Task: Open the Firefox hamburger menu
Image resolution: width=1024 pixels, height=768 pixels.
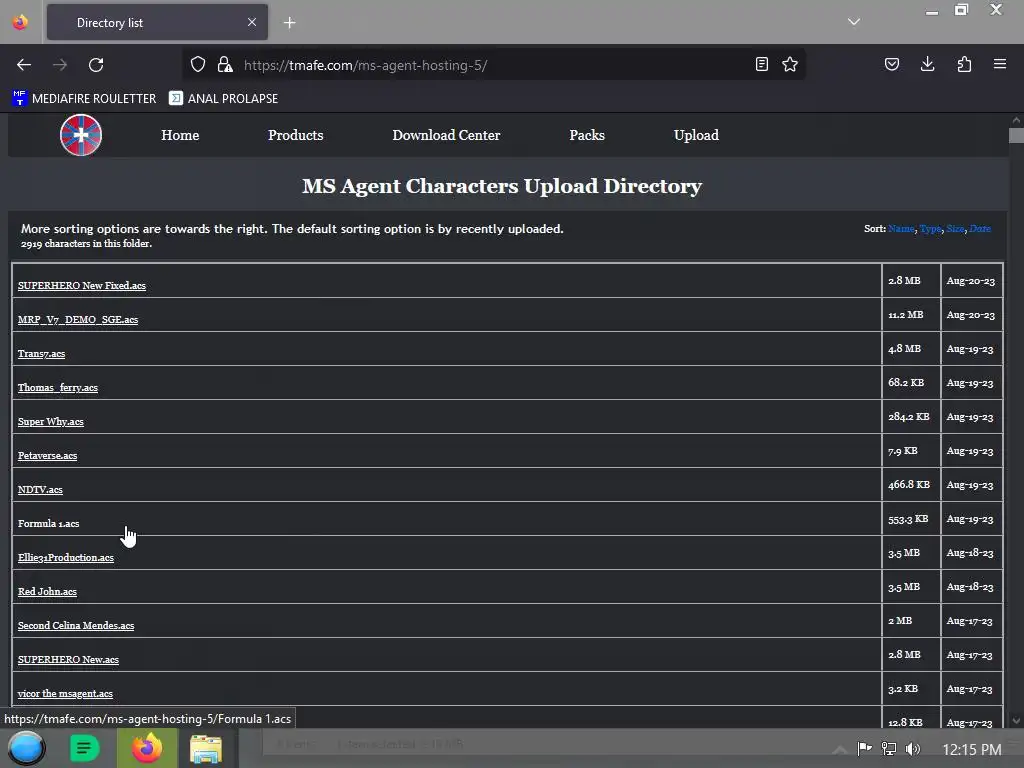Action: (1000, 64)
